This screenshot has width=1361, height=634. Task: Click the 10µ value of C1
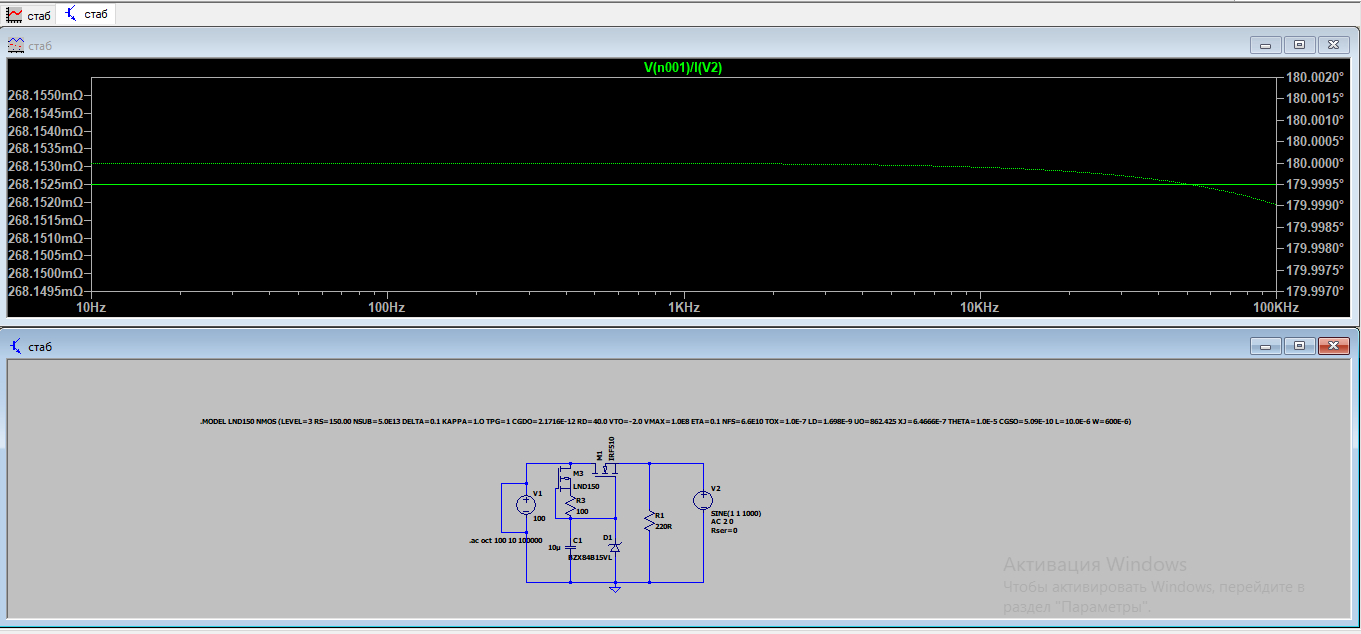554,548
